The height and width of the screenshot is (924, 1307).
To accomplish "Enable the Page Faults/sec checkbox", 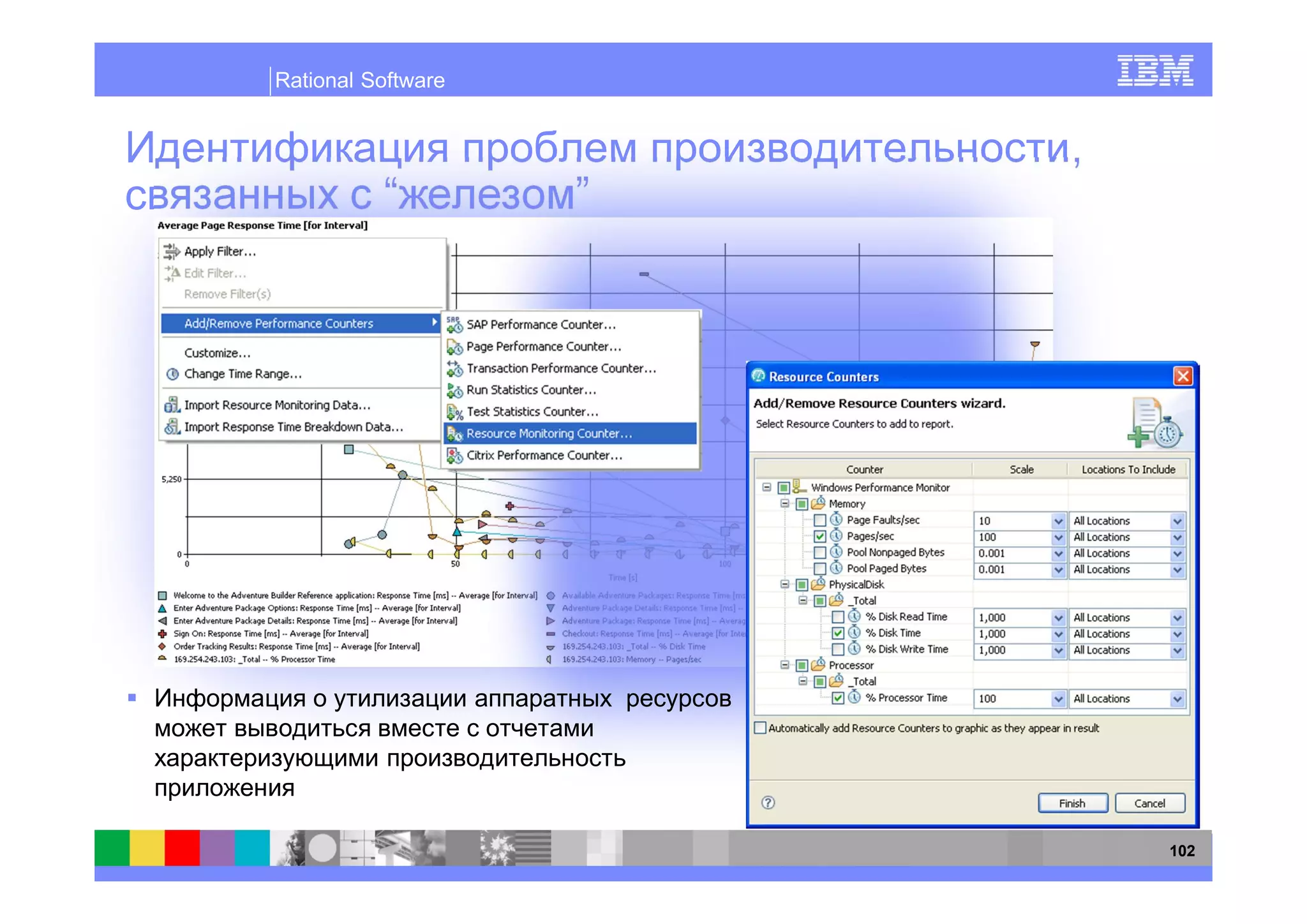I will pyautogui.click(x=820, y=520).
